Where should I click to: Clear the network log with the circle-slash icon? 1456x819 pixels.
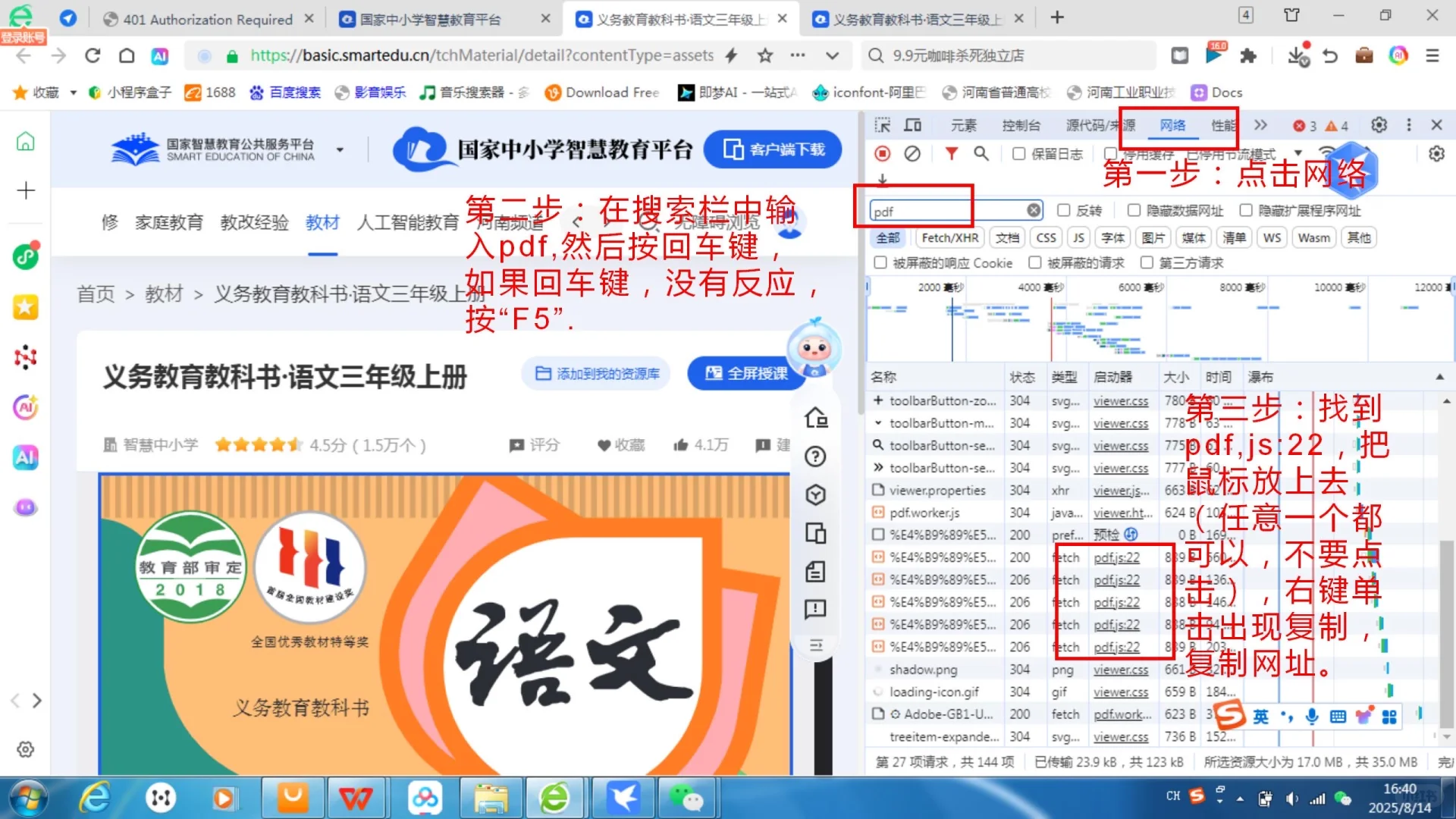click(x=912, y=154)
